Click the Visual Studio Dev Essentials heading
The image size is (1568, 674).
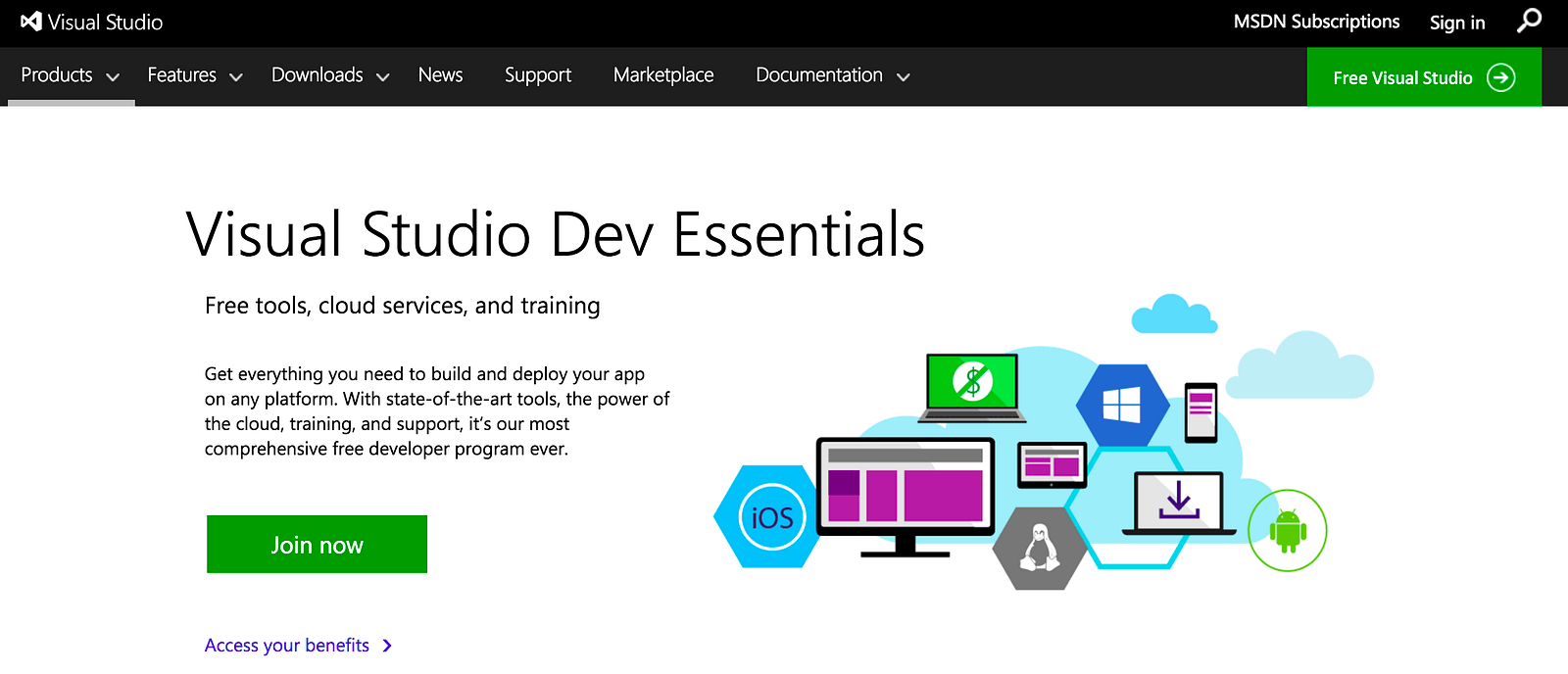point(556,234)
